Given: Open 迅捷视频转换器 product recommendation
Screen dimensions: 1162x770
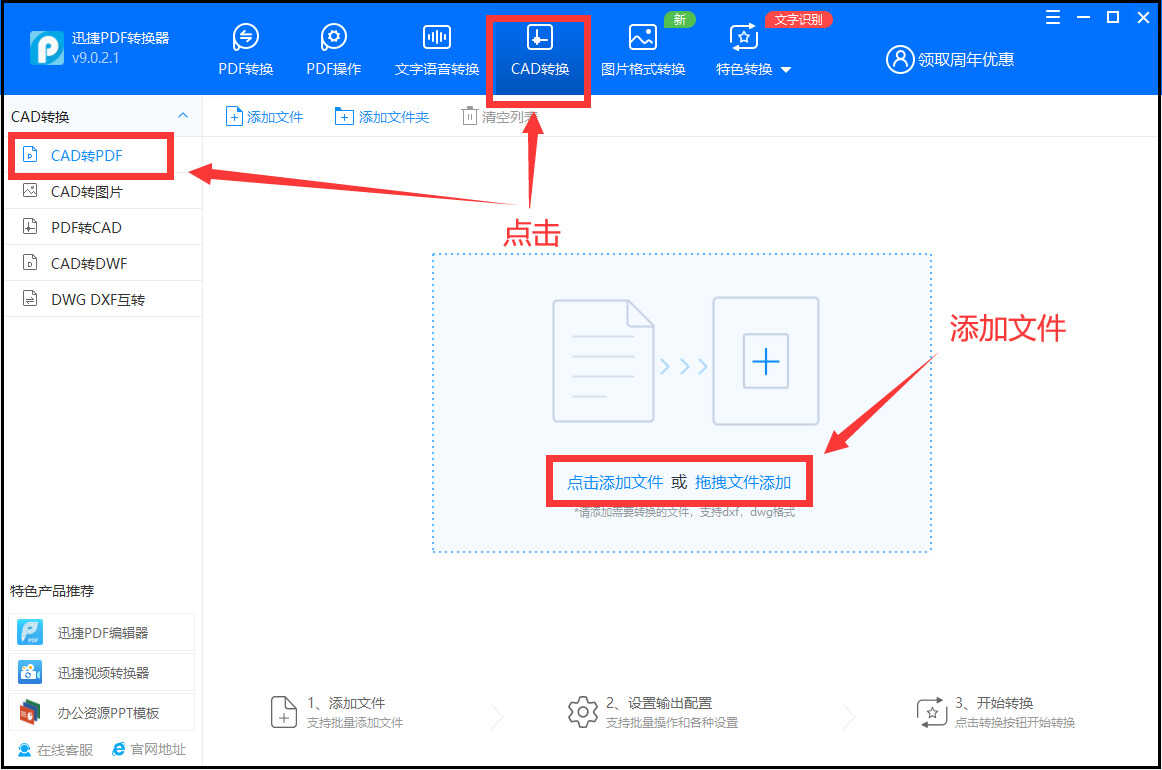Looking at the screenshot, I should point(102,672).
